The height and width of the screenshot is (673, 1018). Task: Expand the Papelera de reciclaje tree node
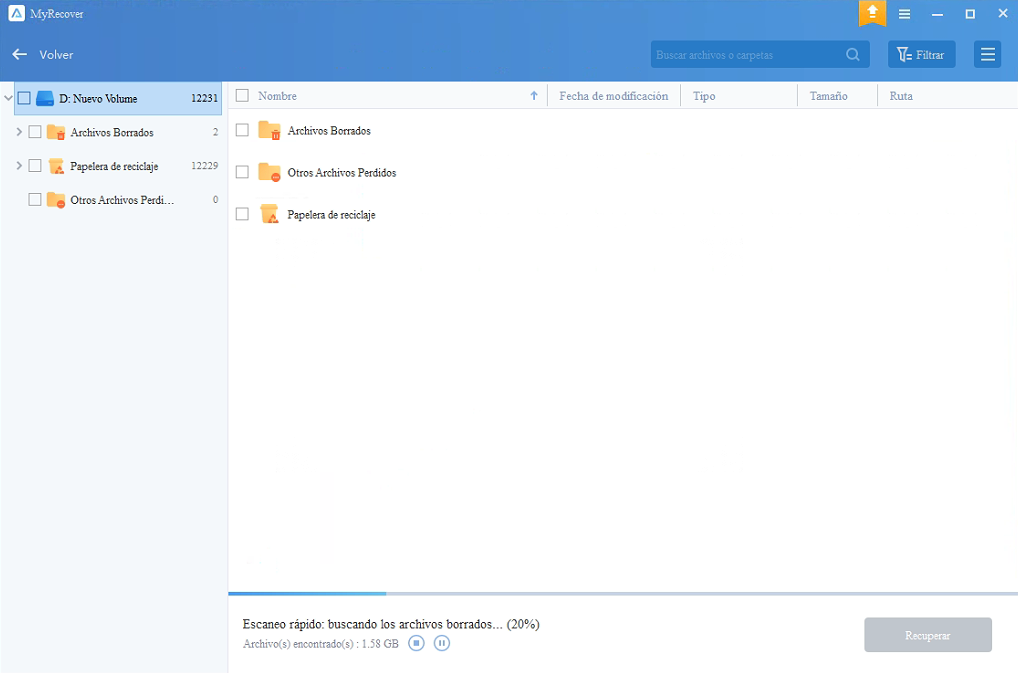(19, 165)
